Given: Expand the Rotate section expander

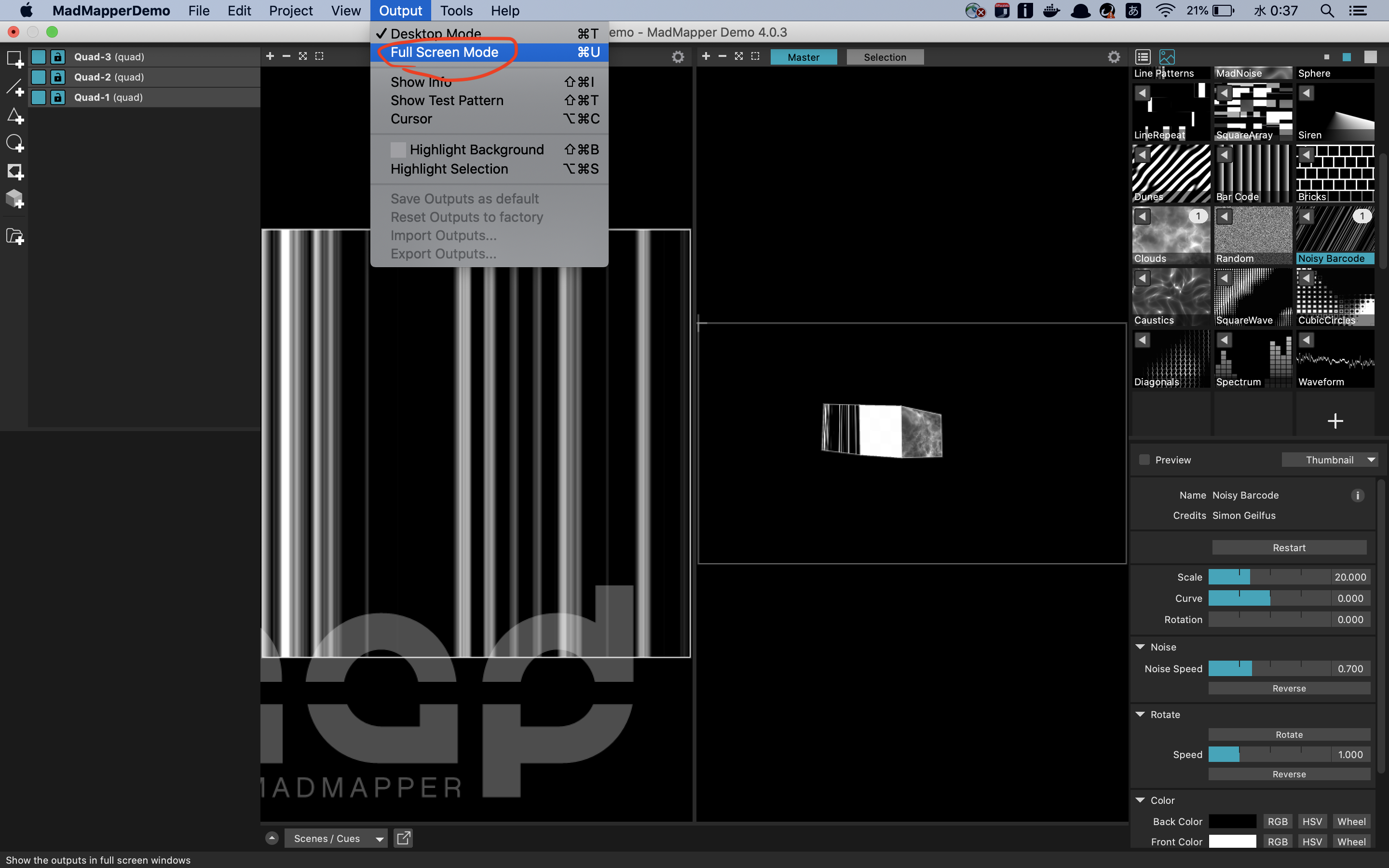Looking at the screenshot, I should tap(1140, 714).
